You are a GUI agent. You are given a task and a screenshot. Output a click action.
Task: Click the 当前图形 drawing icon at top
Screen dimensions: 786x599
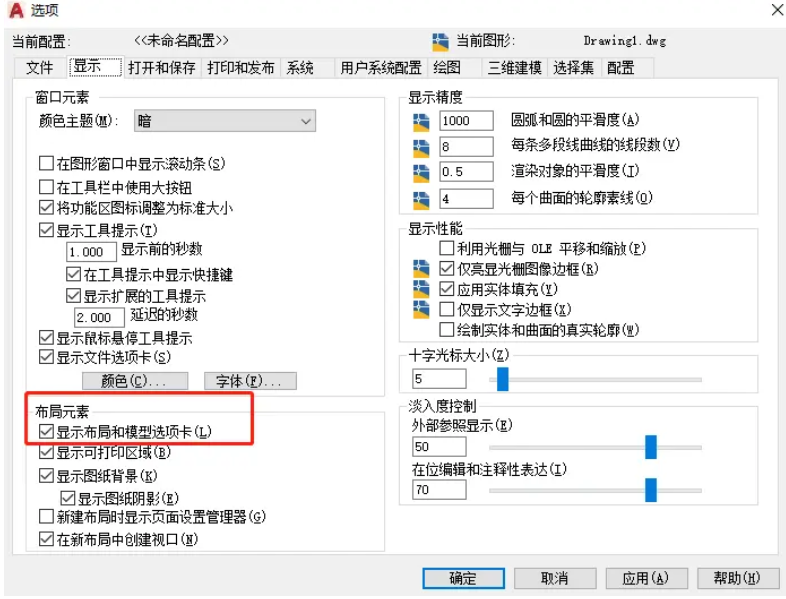(440, 42)
